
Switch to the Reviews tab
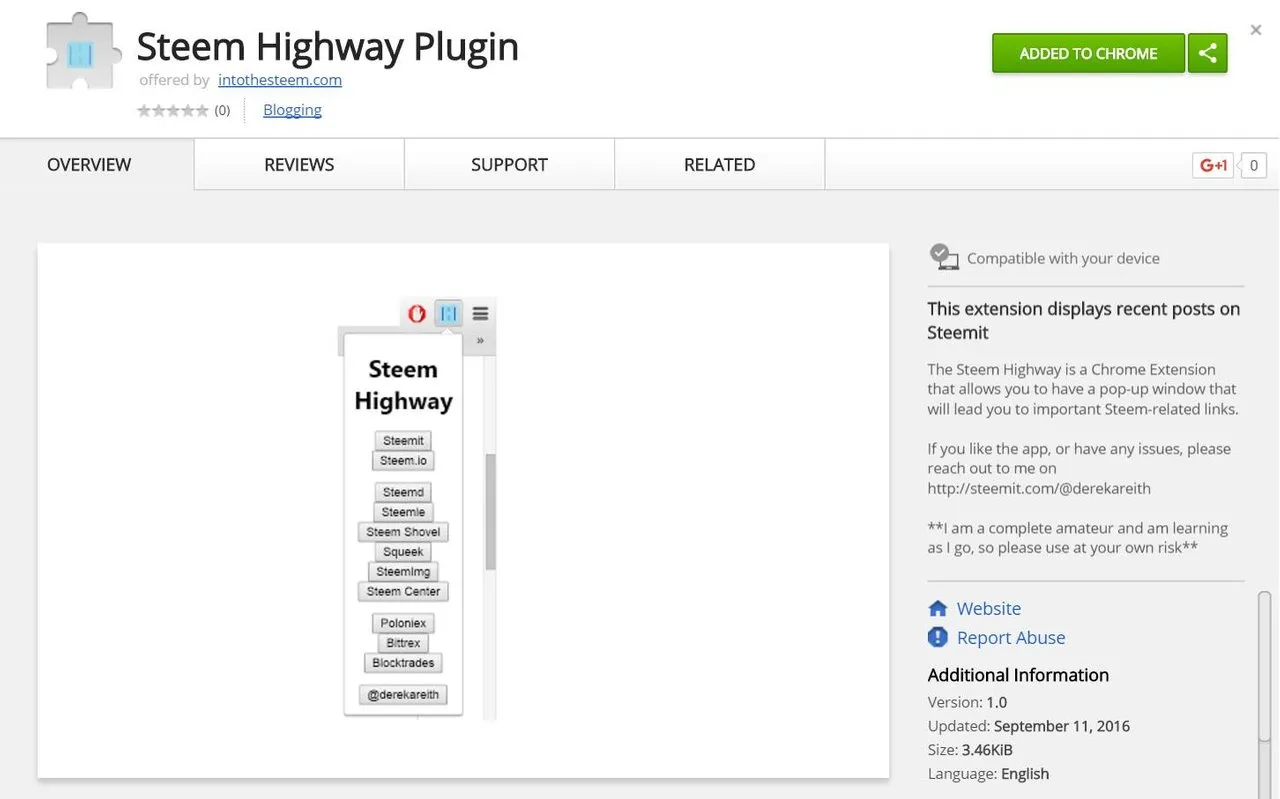(x=299, y=165)
